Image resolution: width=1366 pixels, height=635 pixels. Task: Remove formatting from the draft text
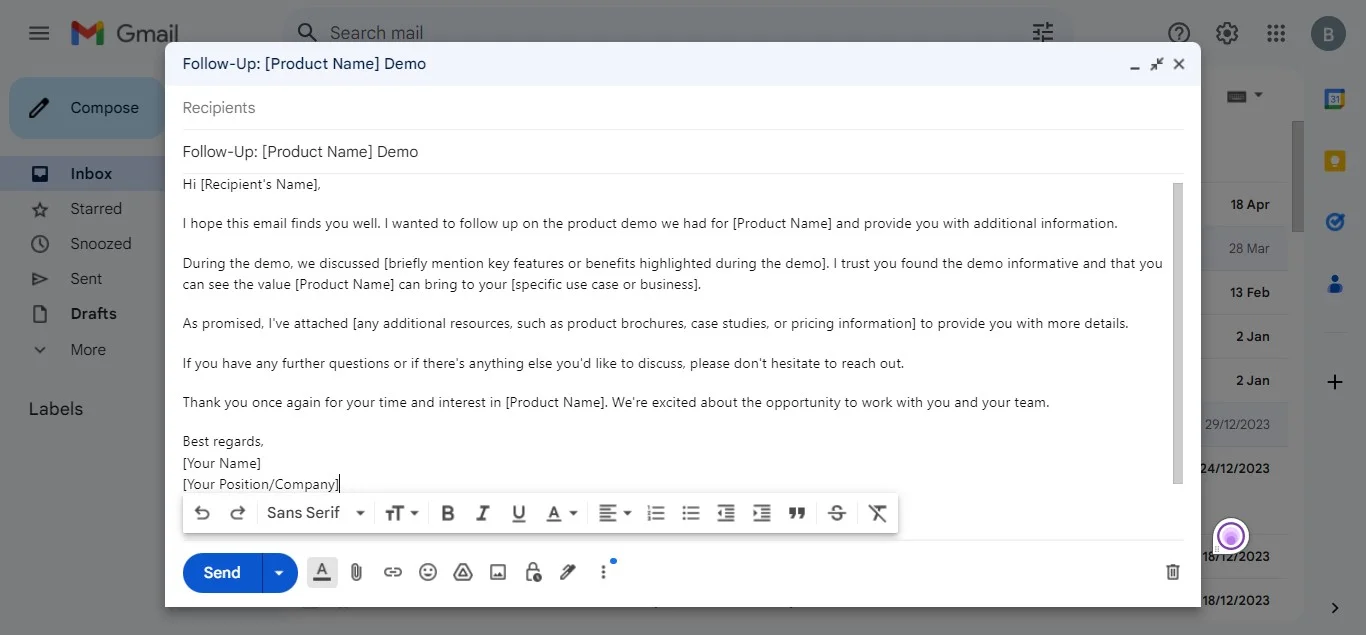[x=877, y=513]
